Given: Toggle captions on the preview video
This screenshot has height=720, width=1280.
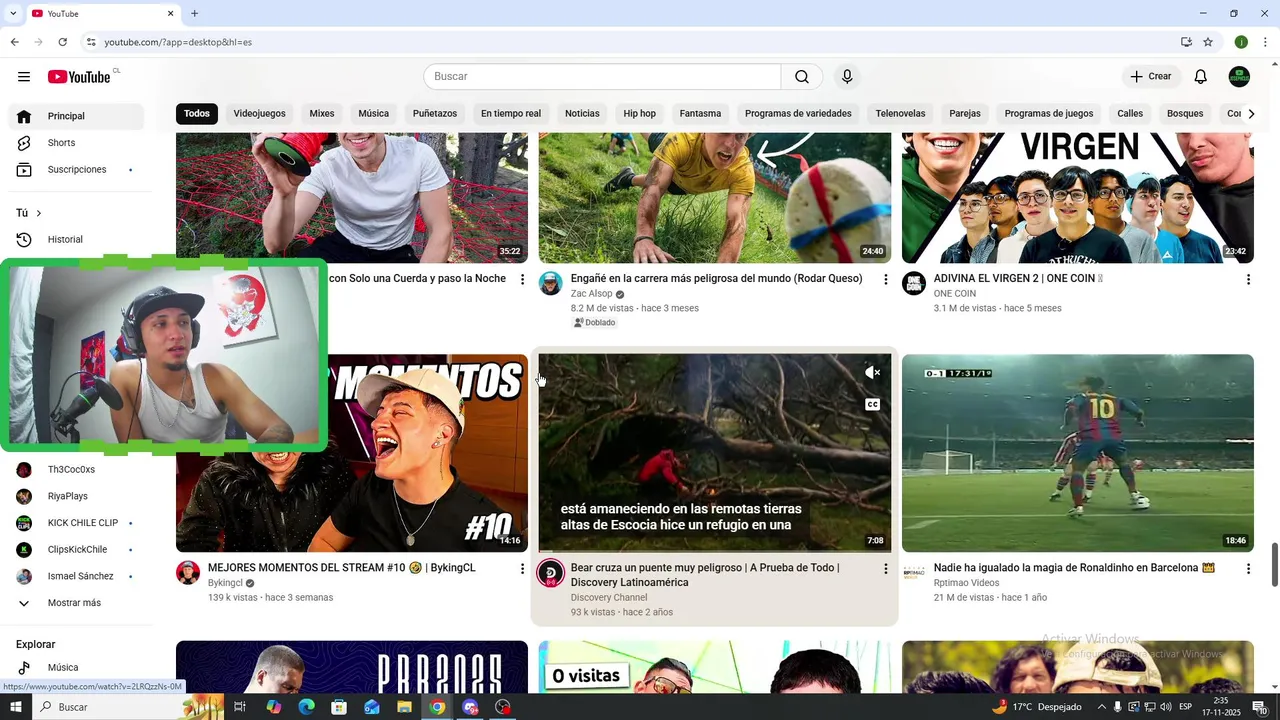Looking at the screenshot, I should [873, 405].
